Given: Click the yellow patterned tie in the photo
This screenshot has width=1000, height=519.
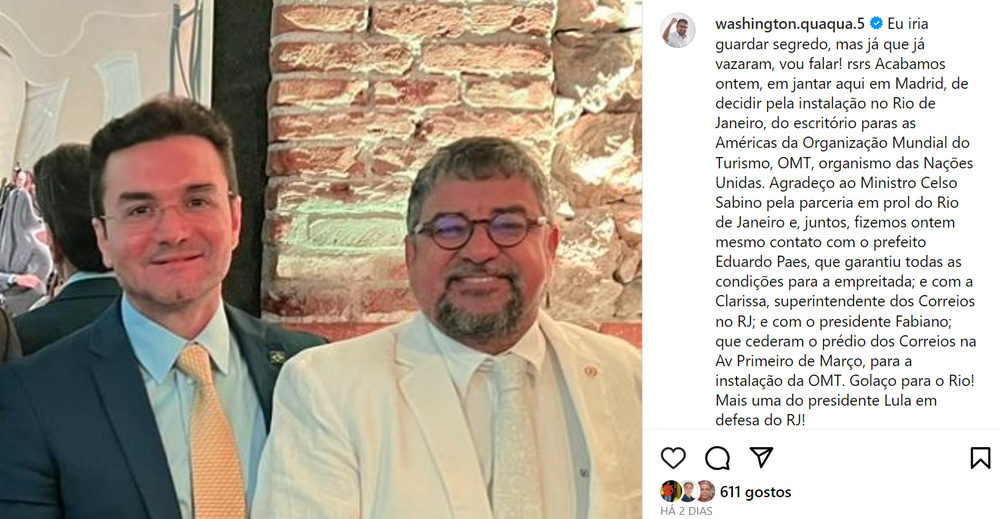Looking at the screenshot, I should coord(210,434).
